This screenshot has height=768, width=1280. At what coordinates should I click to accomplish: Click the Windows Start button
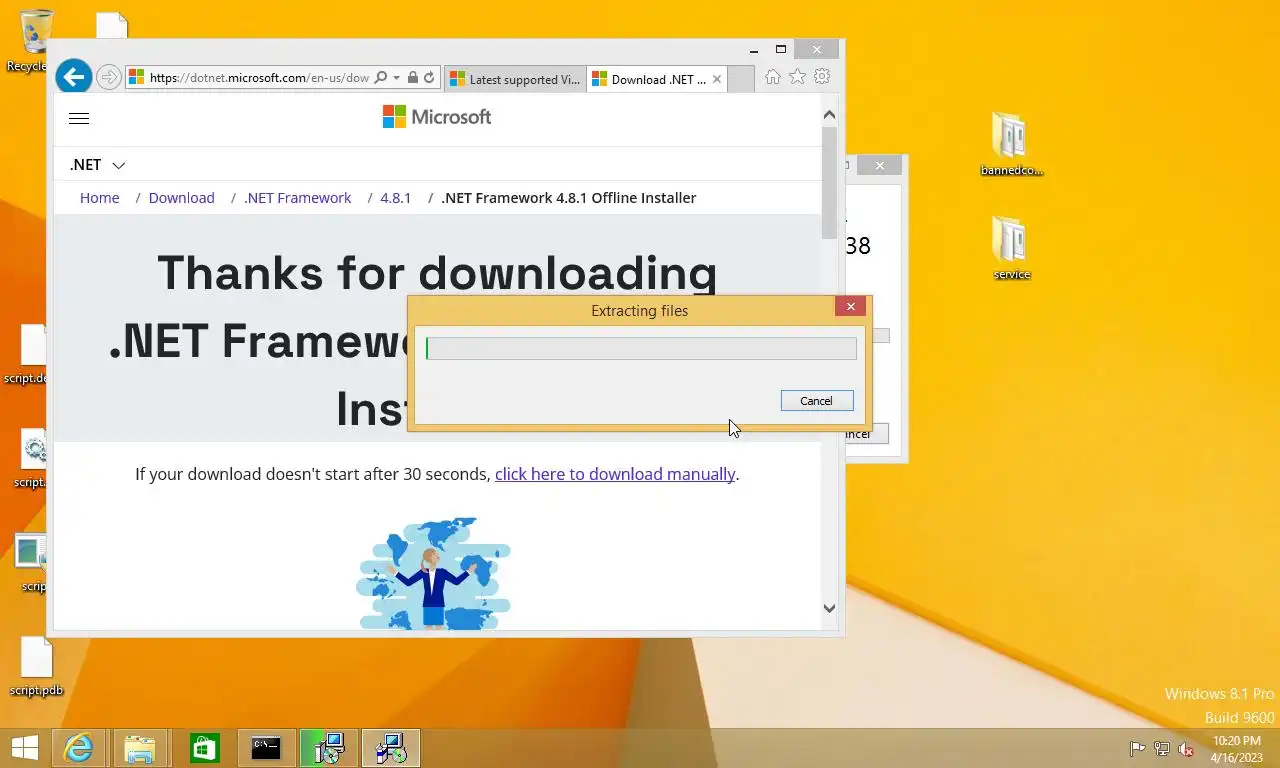[x=24, y=748]
